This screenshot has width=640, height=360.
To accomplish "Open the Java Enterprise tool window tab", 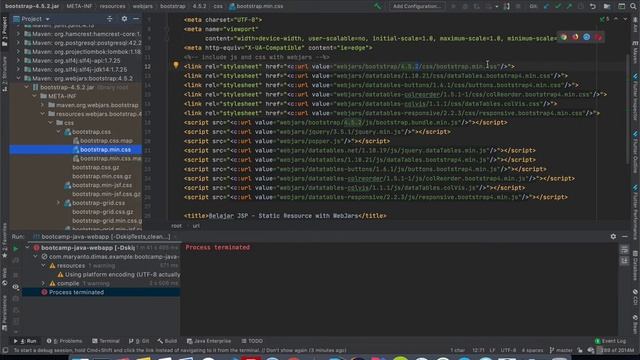I will [209, 341].
